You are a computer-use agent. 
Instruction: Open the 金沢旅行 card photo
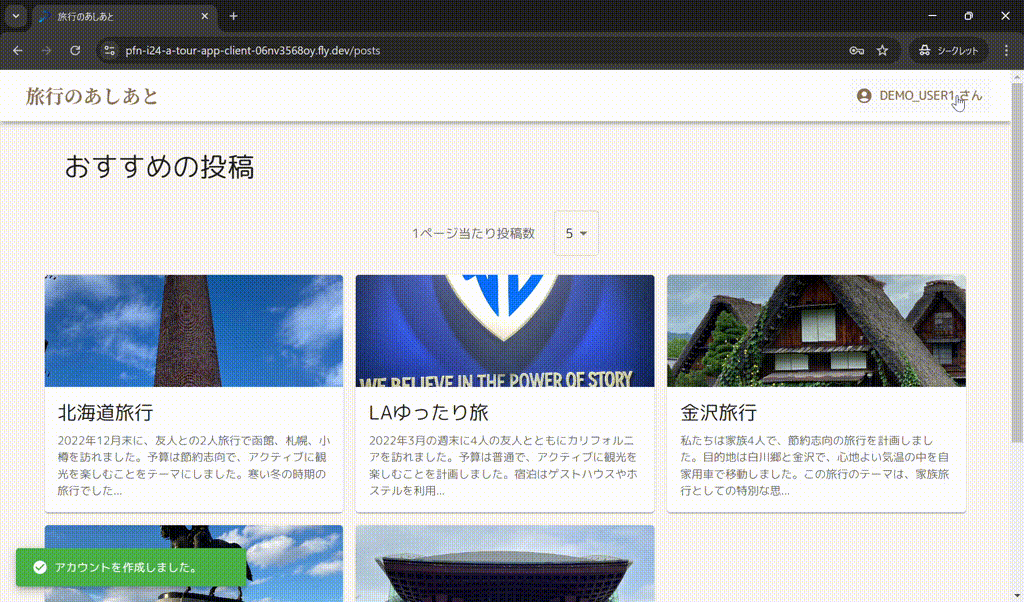(816, 331)
